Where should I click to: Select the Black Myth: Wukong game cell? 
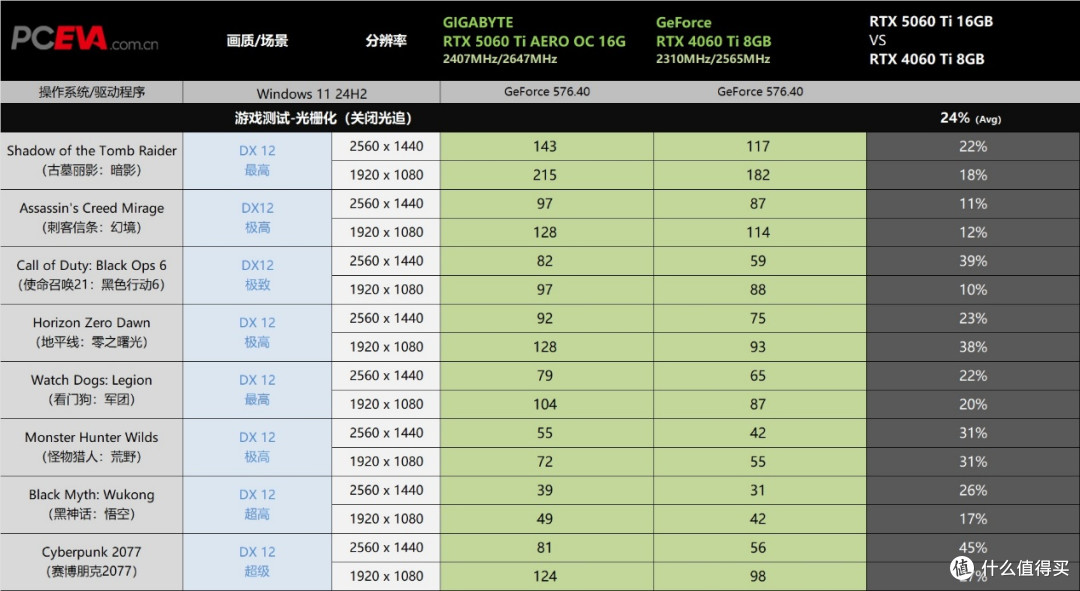click(x=92, y=504)
